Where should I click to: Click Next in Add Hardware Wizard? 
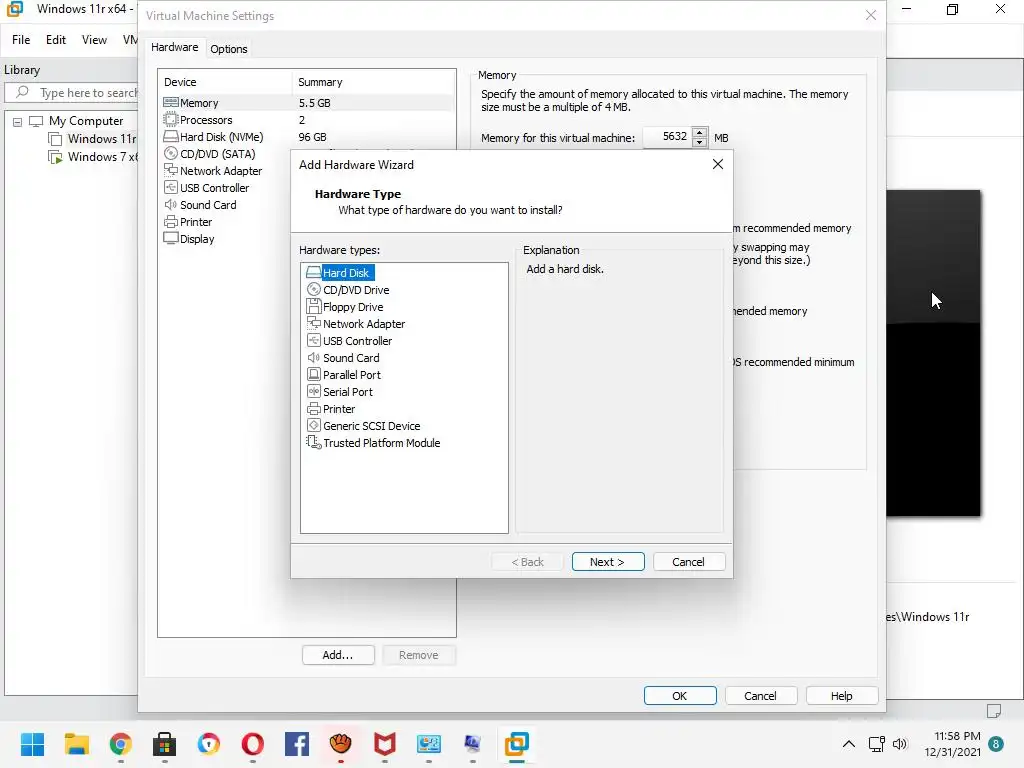[608, 562]
